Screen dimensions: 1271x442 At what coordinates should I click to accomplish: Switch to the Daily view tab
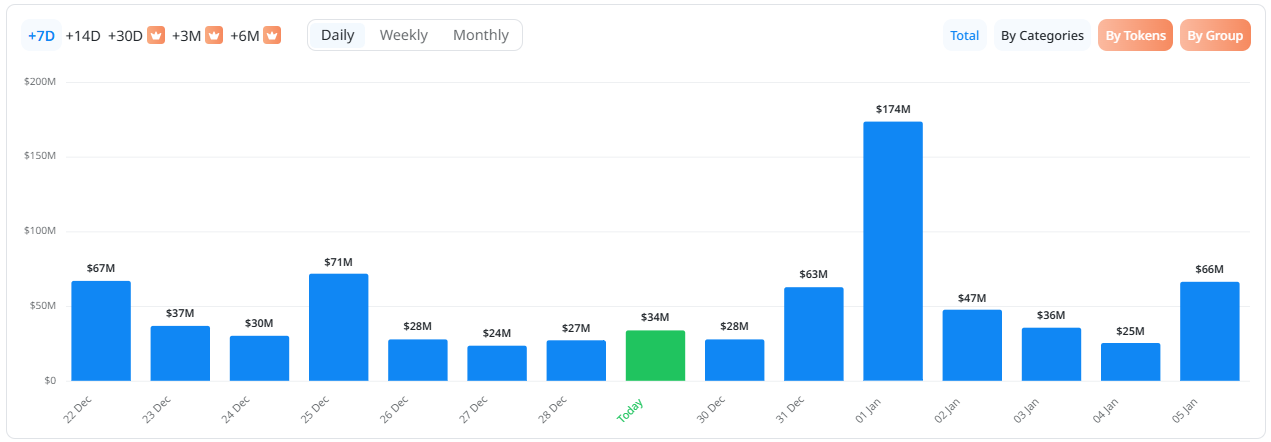tap(338, 35)
